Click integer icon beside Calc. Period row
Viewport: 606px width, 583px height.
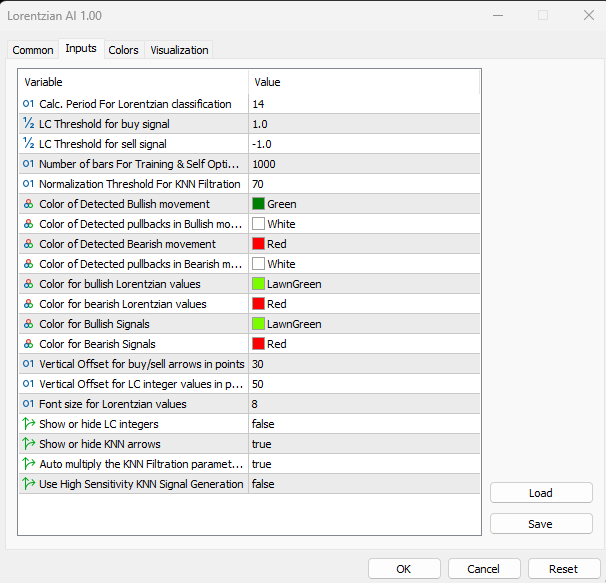tap(28, 104)
